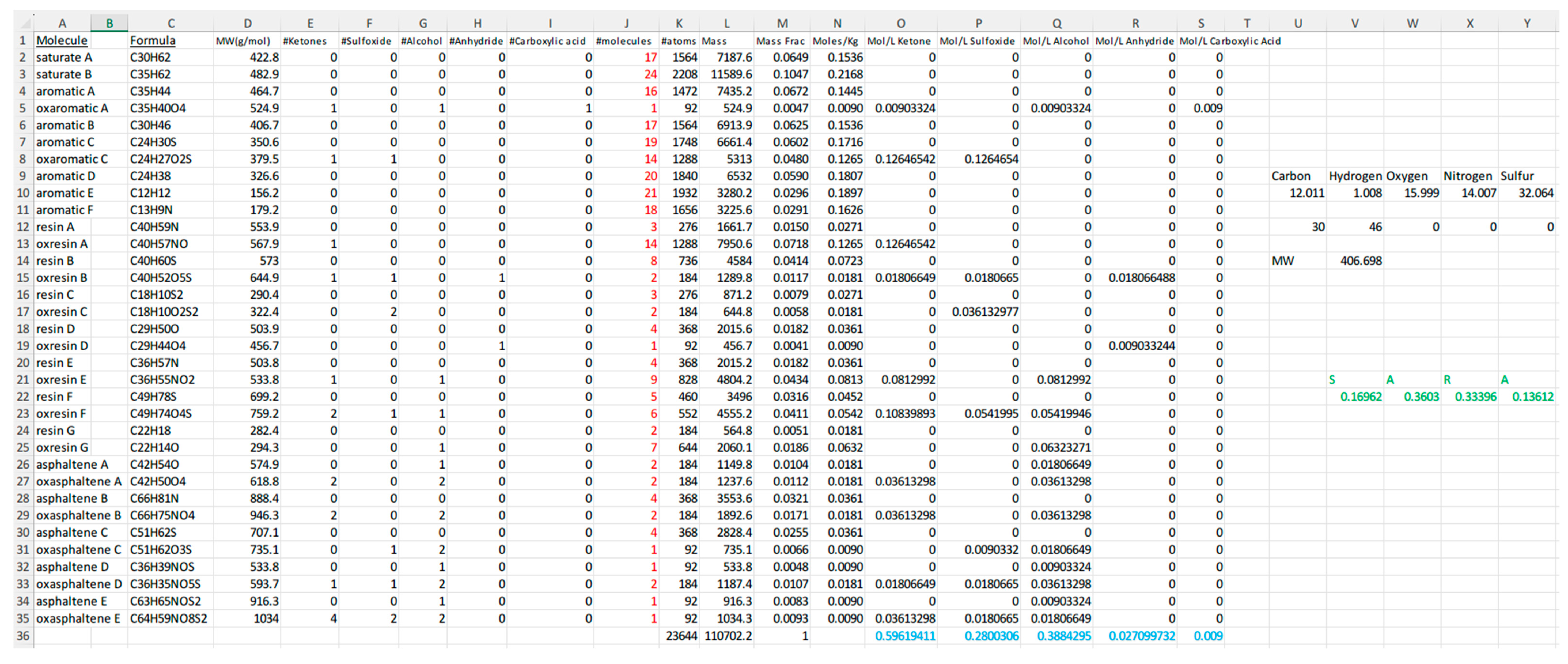
Task: Select row 36 header
Action: (23, 636)
